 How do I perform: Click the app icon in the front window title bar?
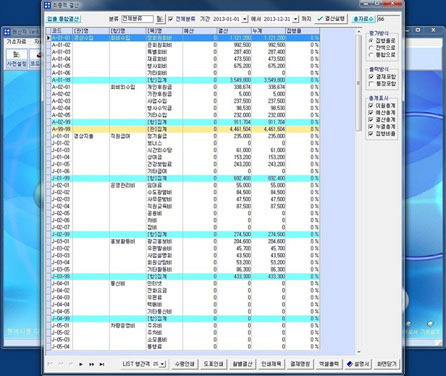[48, 5]
